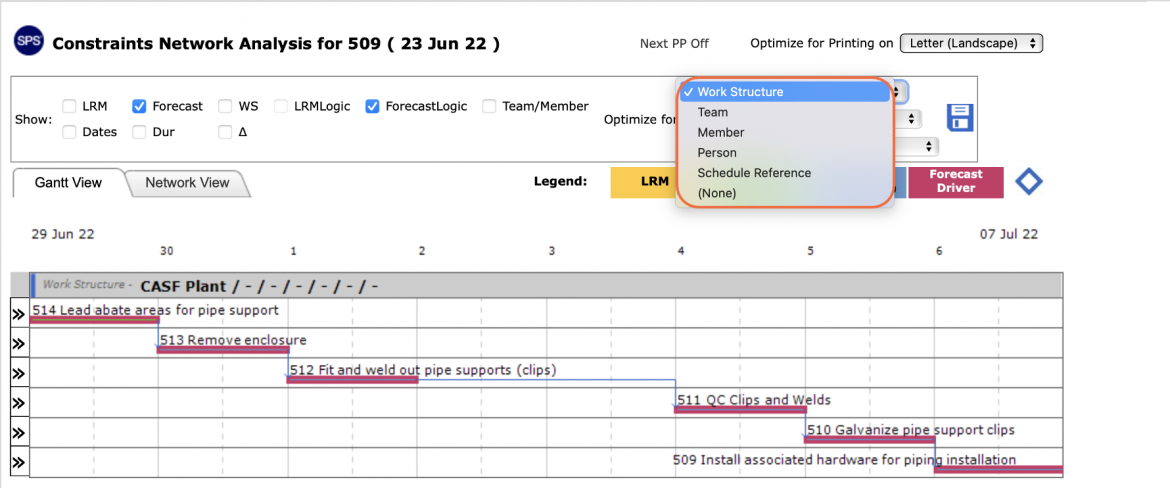Switch to the Gantt View tab
Image resolution: width=1170 pixels, height=488 pixels.
pos(69,183)
